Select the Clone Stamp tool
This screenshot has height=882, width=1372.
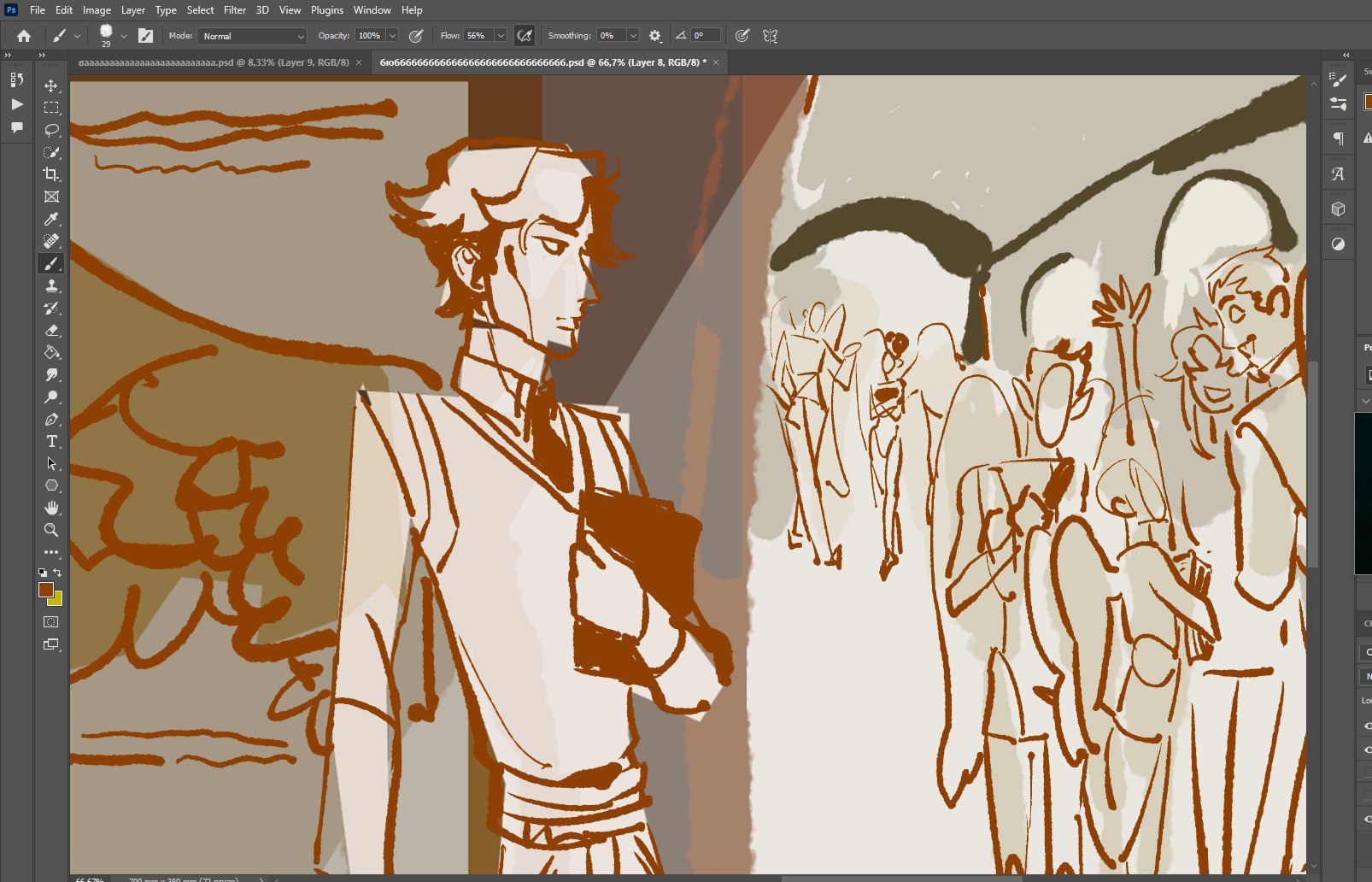[x=51, y=285]
